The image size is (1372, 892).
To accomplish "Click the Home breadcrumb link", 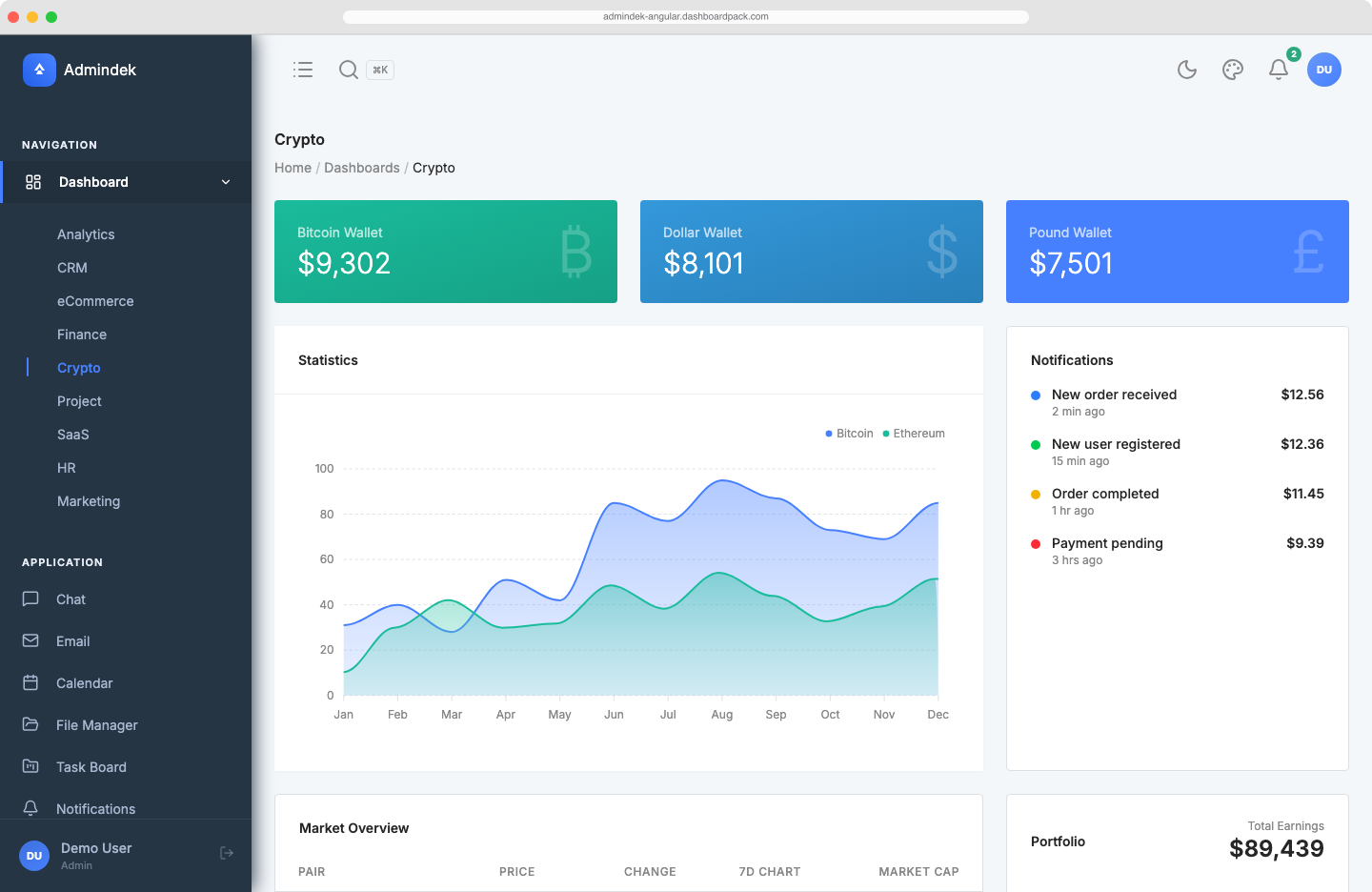I will click(293, 168).
